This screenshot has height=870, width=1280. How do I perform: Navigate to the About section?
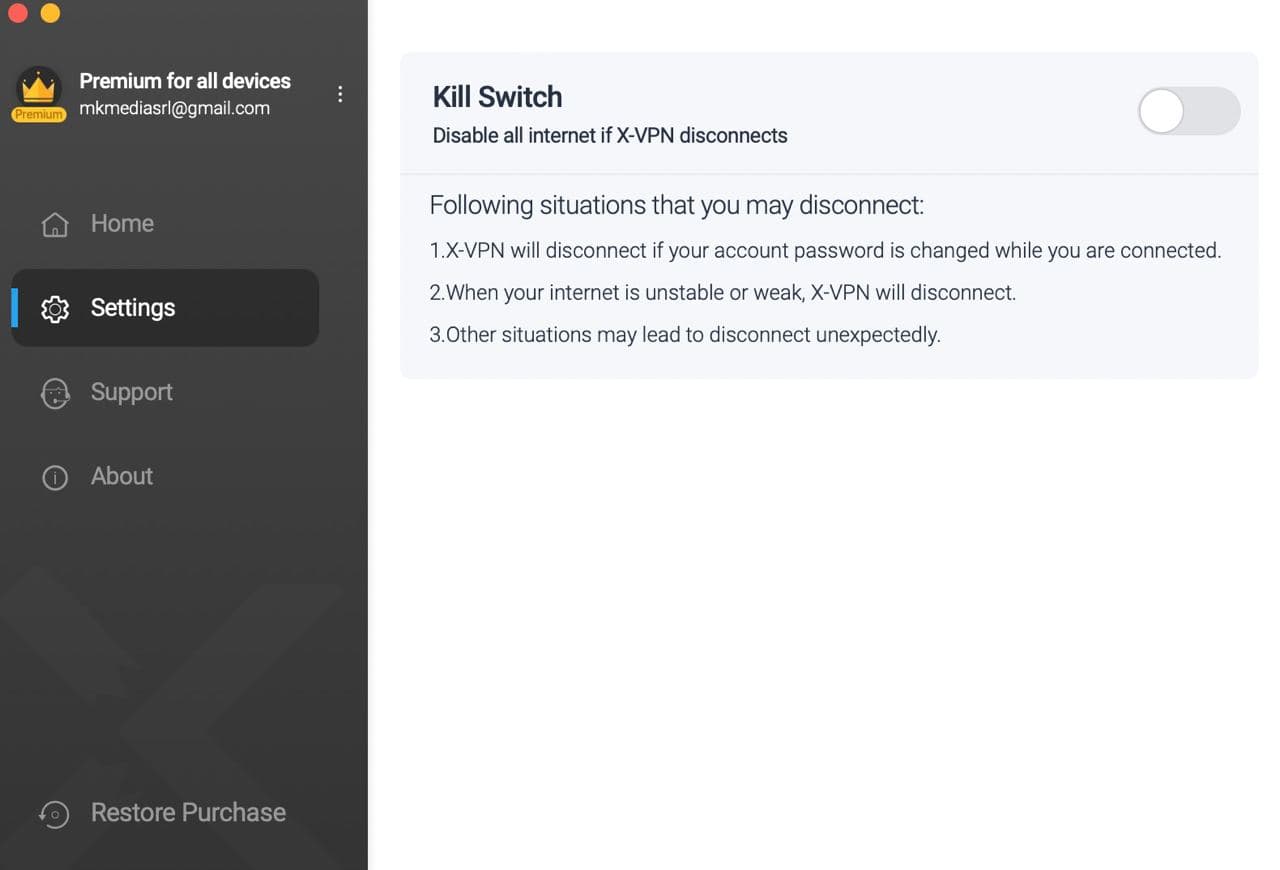coord(121,477)
